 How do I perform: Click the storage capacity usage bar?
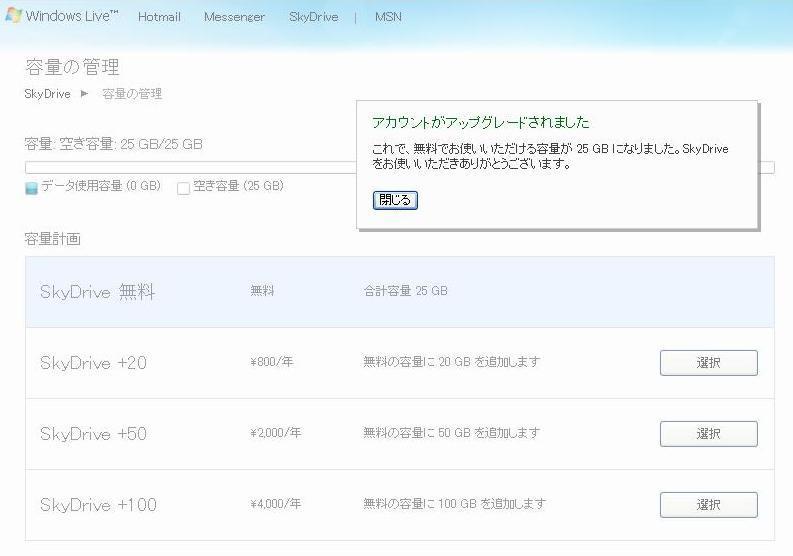coord(190,167)
